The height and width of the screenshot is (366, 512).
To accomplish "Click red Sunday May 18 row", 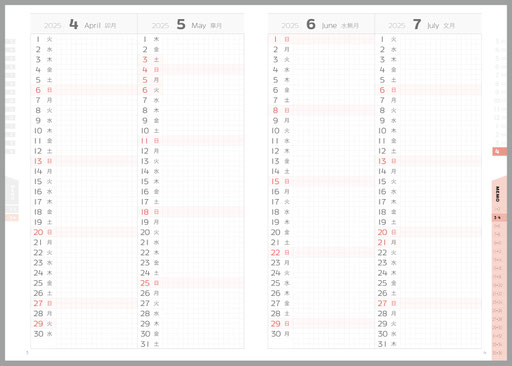I will point(191,212).
